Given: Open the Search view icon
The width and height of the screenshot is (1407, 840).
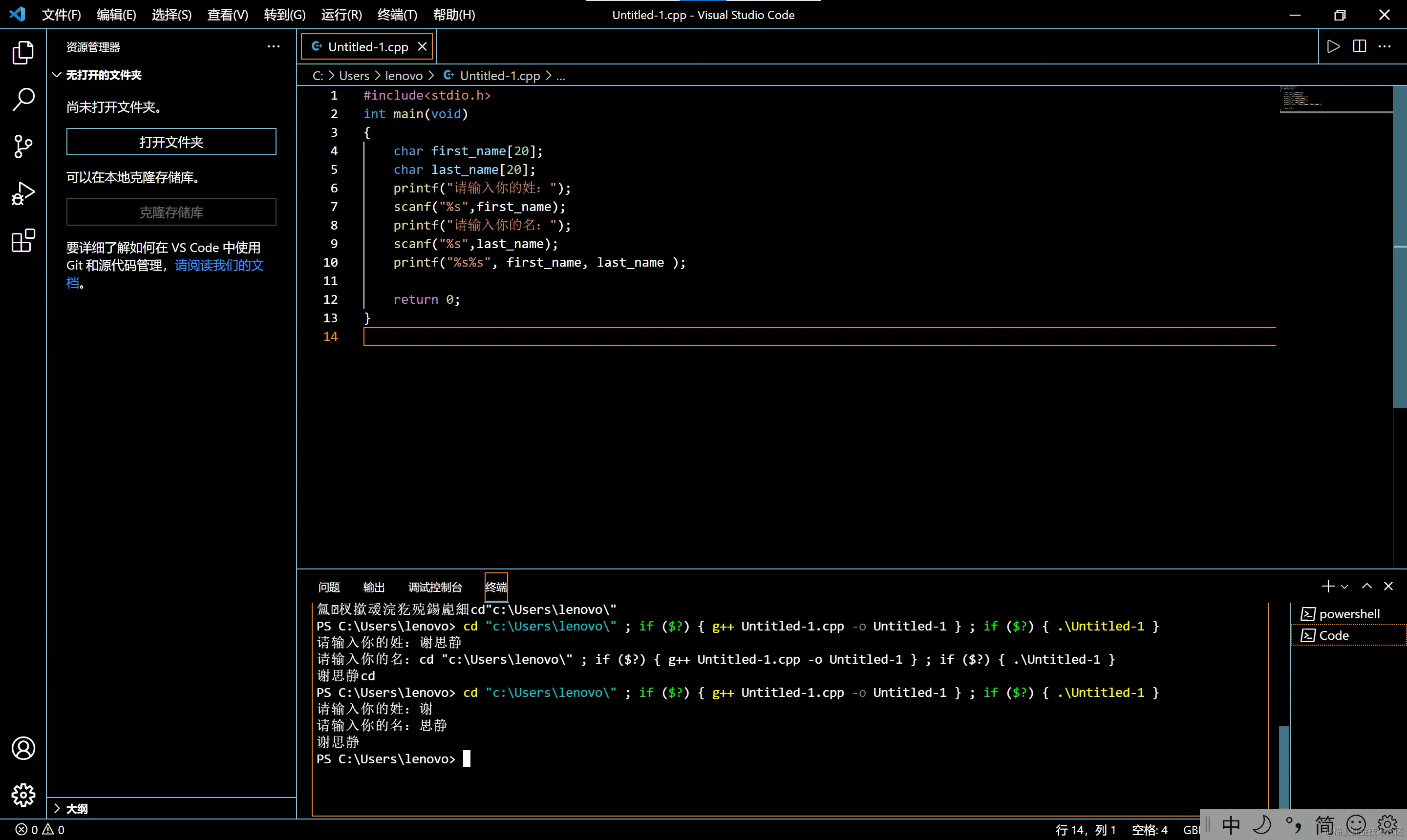Looking at the screenshot, I should click(x=22, y=99).
